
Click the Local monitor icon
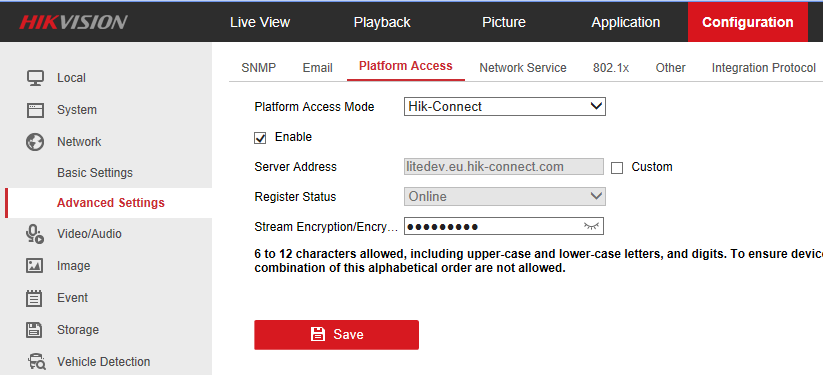coord(35,78)
